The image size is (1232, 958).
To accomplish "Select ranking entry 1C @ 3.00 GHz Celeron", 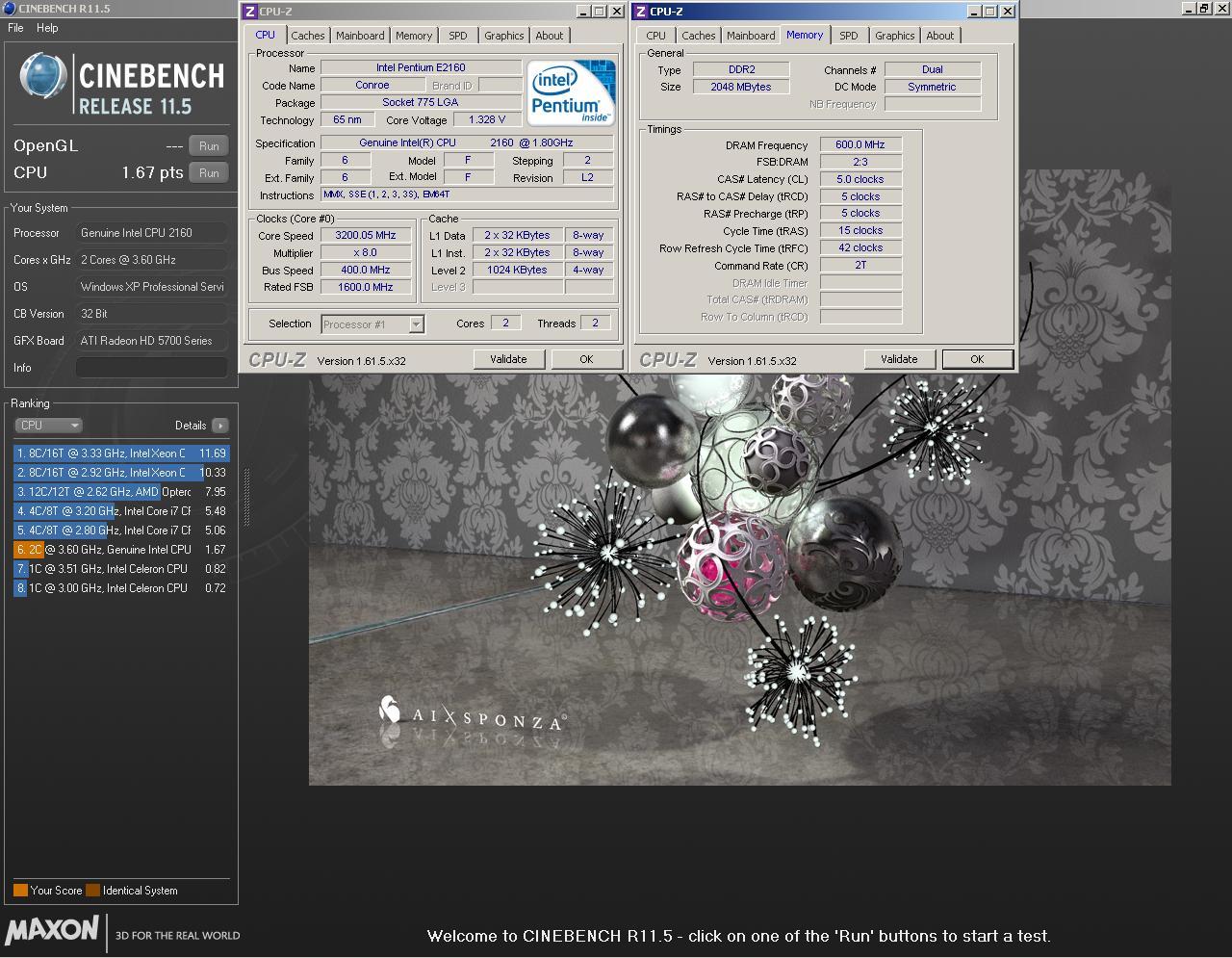I will pyautogui.click(x=121, y=588).
